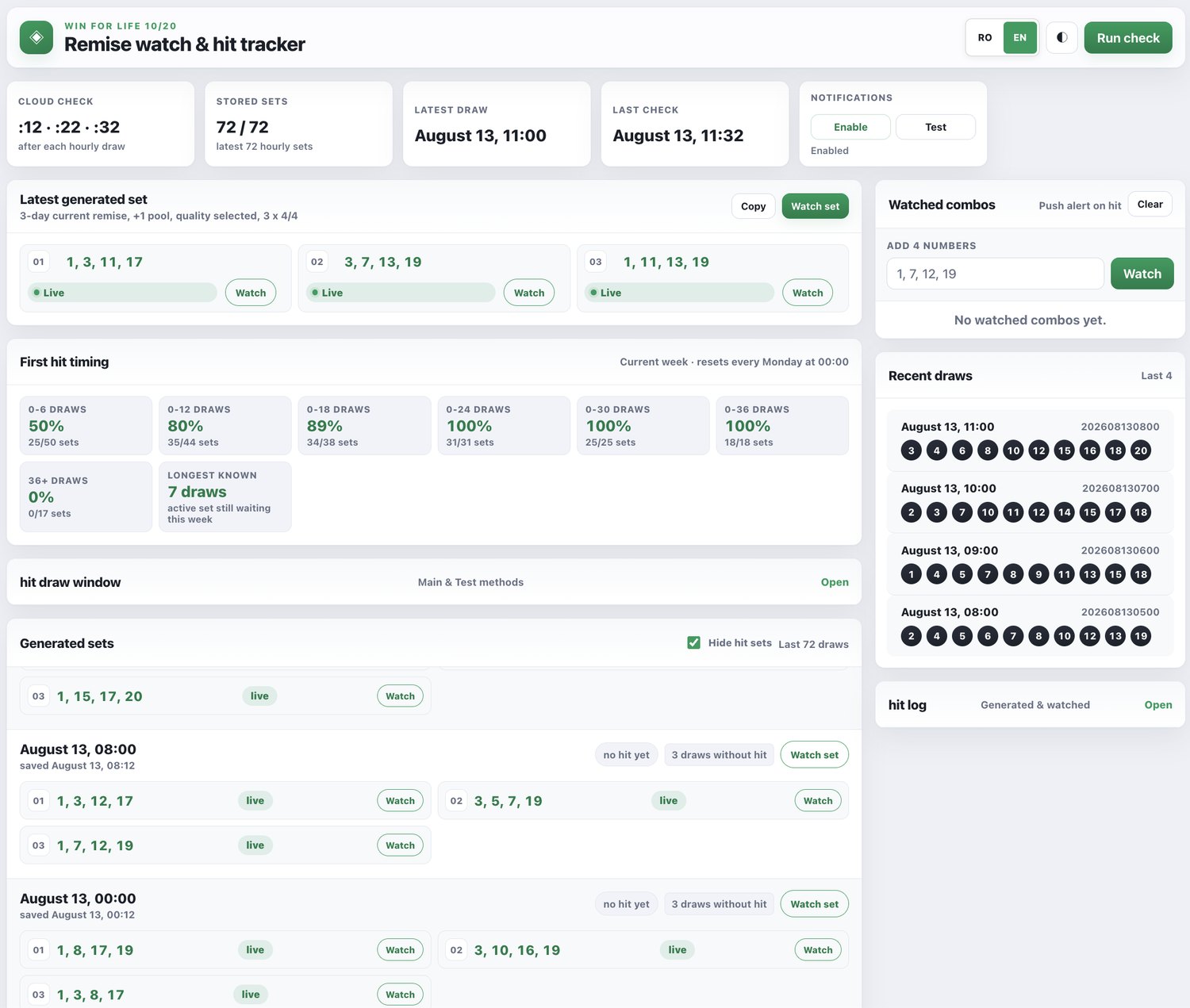Run the check now
Image resolution: width=1190 pixels, height=1008 pixels.
1128,37
